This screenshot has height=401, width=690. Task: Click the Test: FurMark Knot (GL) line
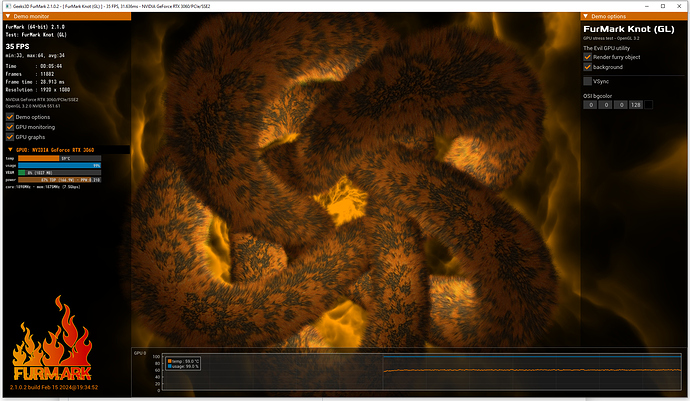click(x=36, y=35)
